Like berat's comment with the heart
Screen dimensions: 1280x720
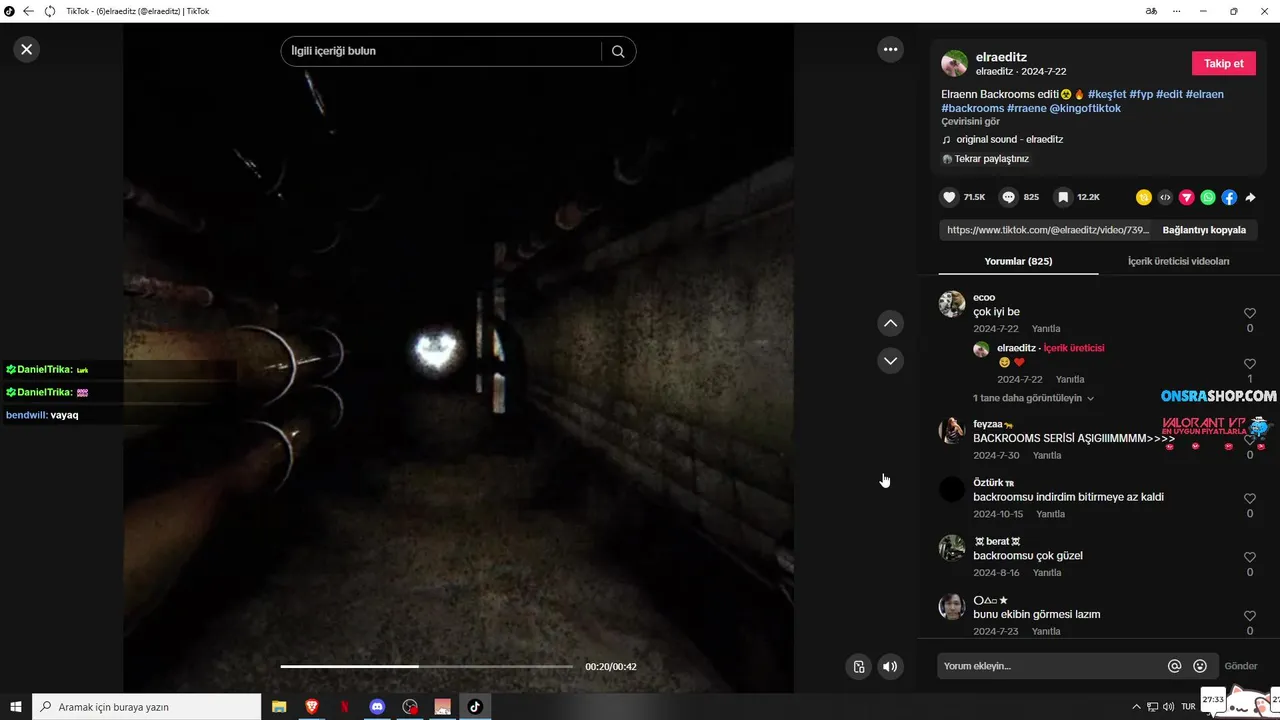click(x=1250, y=557)
